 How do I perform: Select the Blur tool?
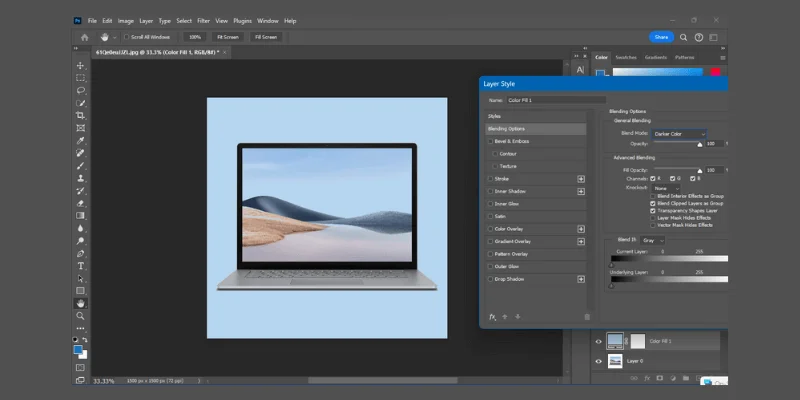click(81, 228)
